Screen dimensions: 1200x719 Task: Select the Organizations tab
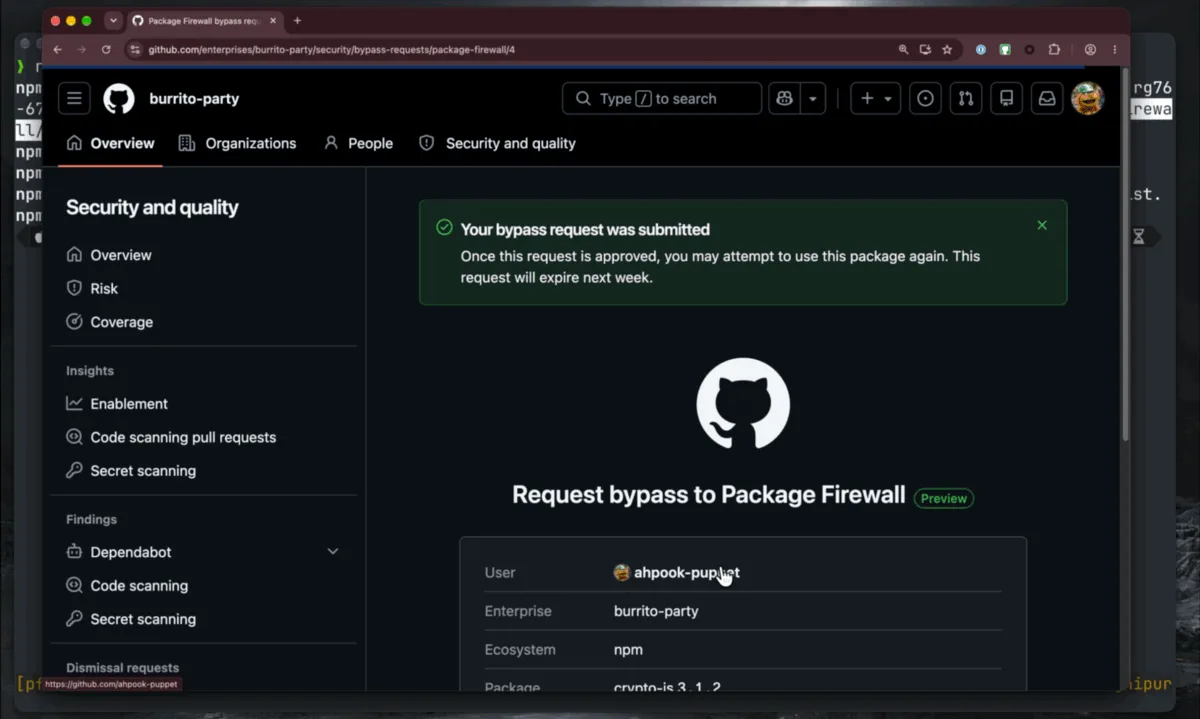[x=237, y=143]
